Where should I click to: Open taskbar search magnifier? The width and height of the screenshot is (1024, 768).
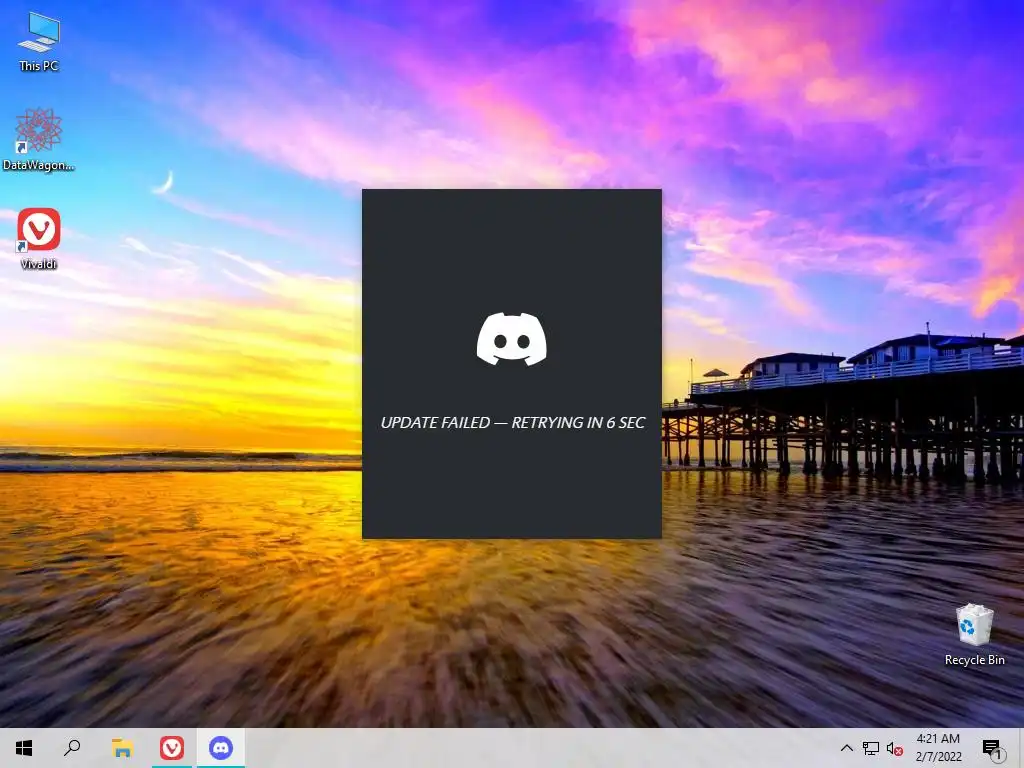72,748
